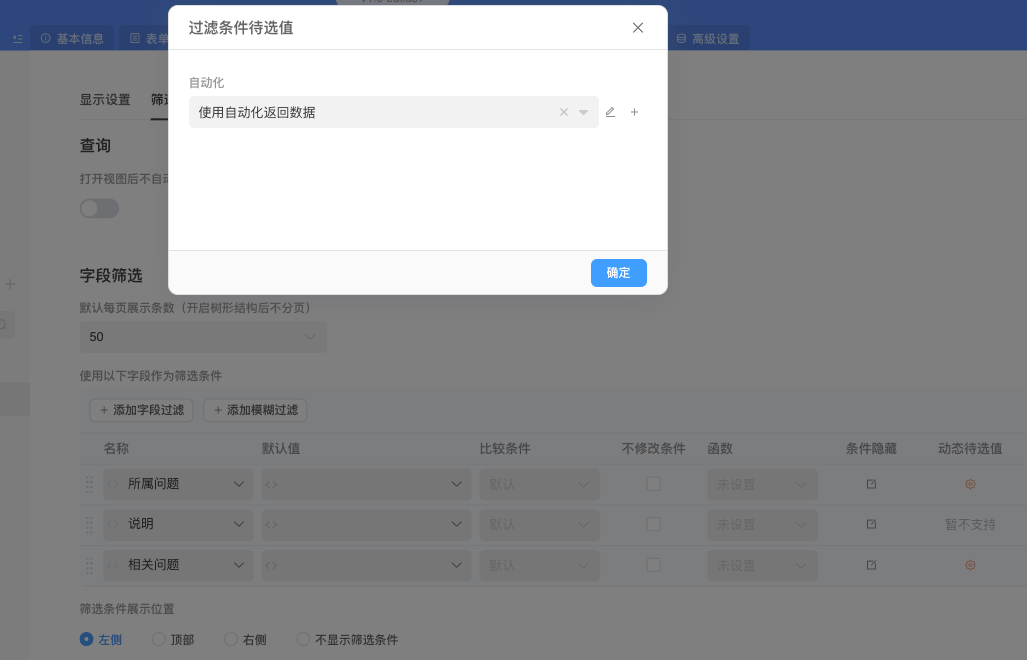The height and width of the screenshot is (660, 1027).
Task: Open the 所属问题 field selector dropdown
Action: [177, 484]
